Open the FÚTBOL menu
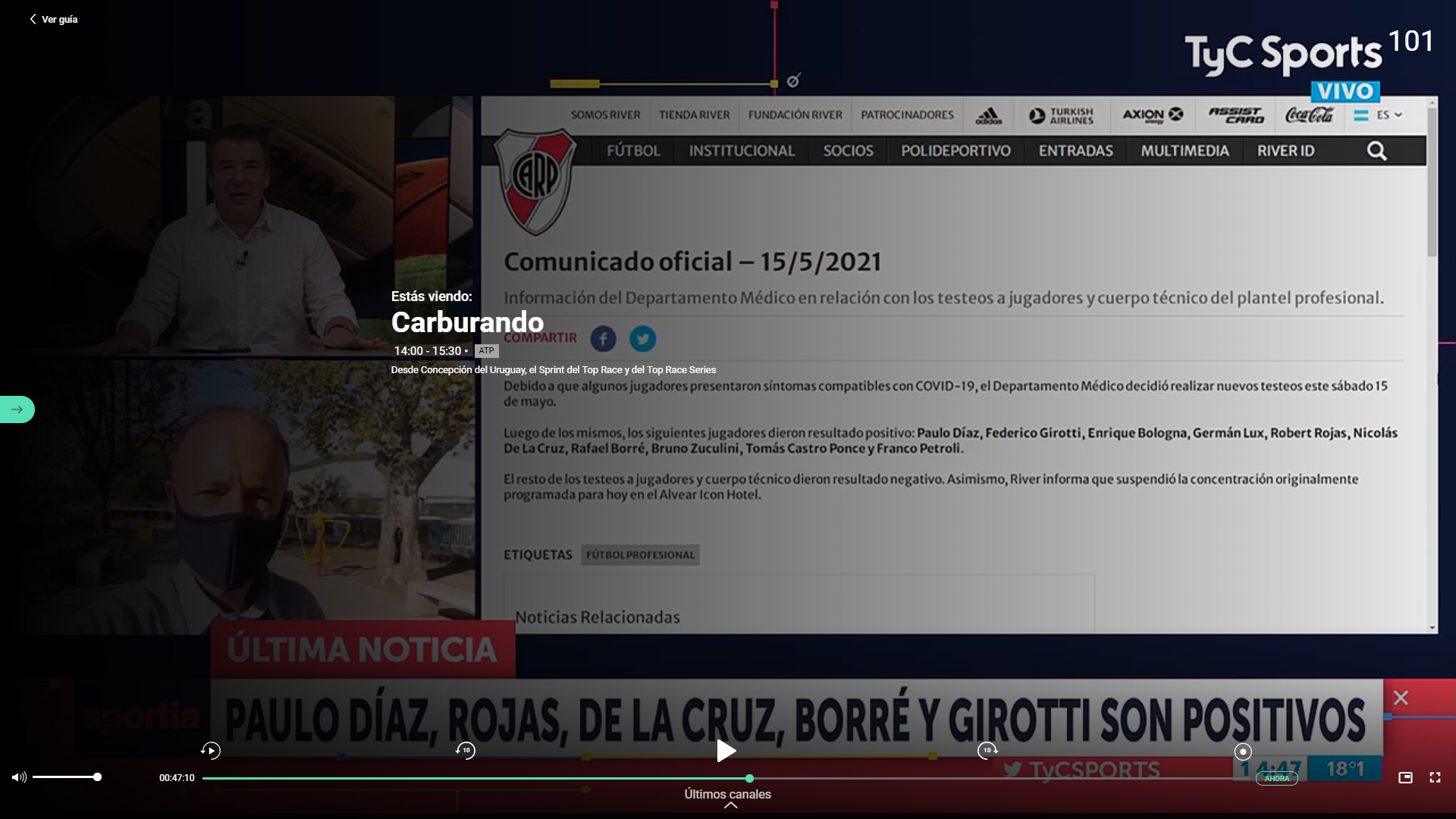This screenshot has width=1456, height=819. [x=633, y=151]
